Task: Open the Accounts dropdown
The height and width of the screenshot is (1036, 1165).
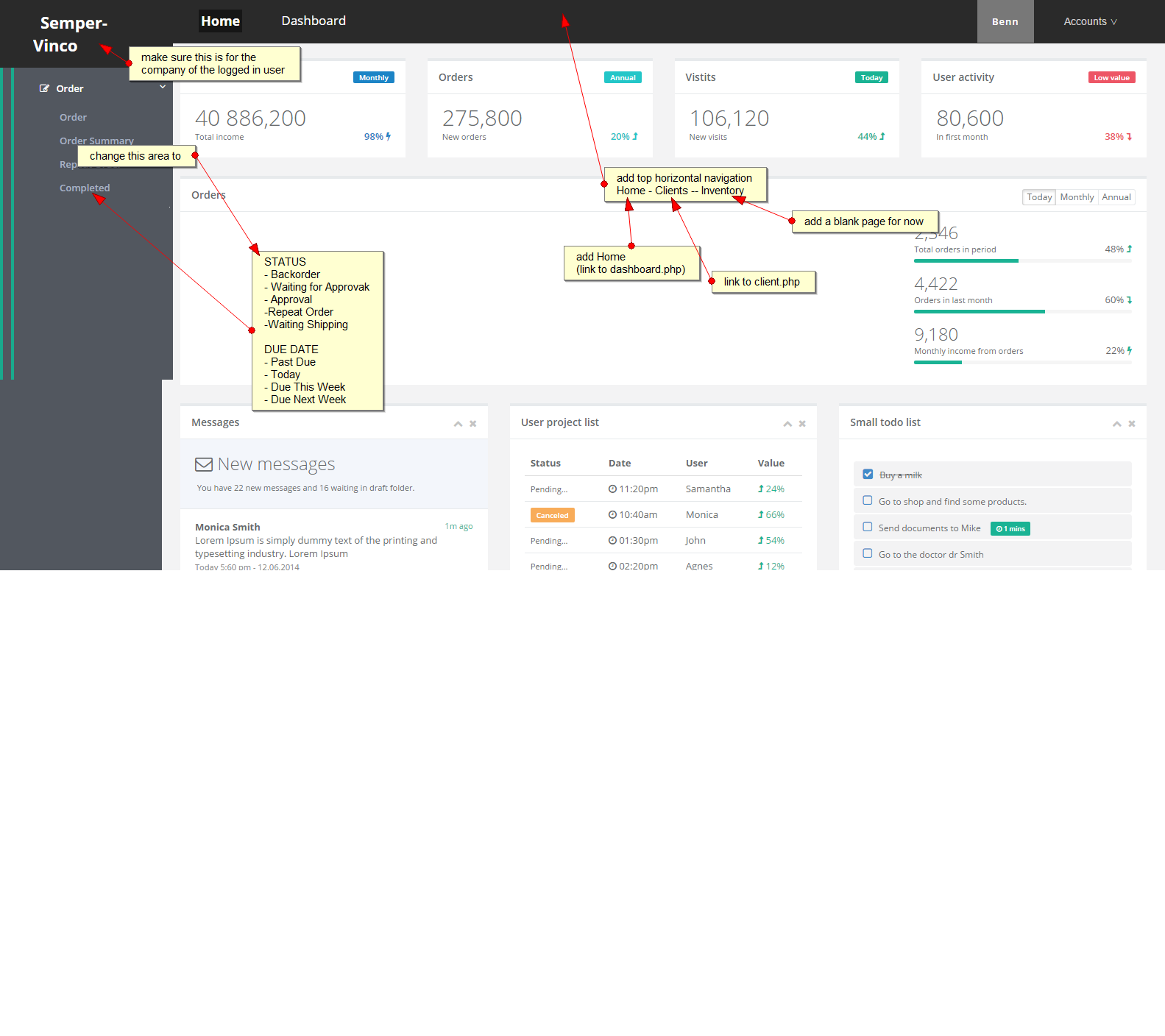Action: coord(1090,21)
